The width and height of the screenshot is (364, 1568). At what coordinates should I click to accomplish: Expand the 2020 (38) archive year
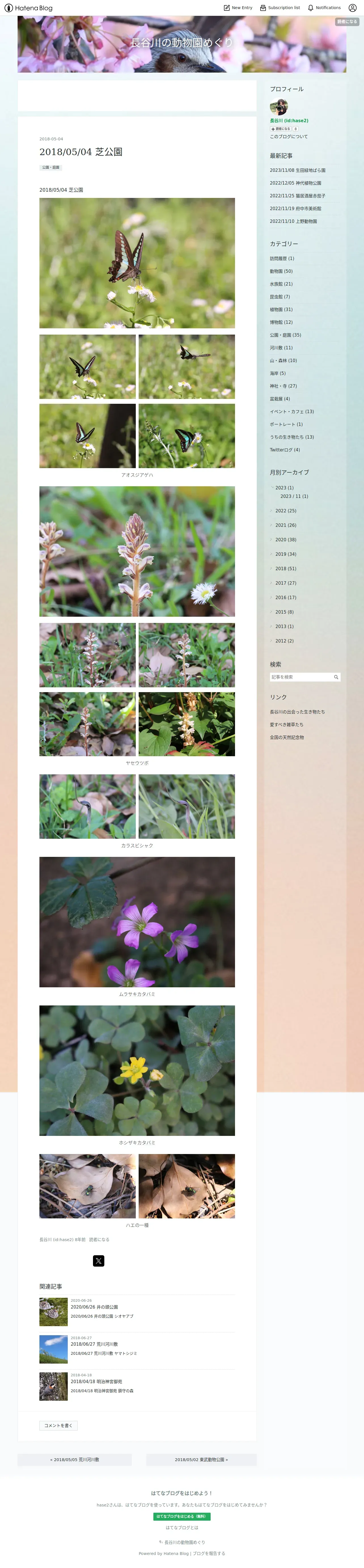pyautogui.click(x=272, y=539)
